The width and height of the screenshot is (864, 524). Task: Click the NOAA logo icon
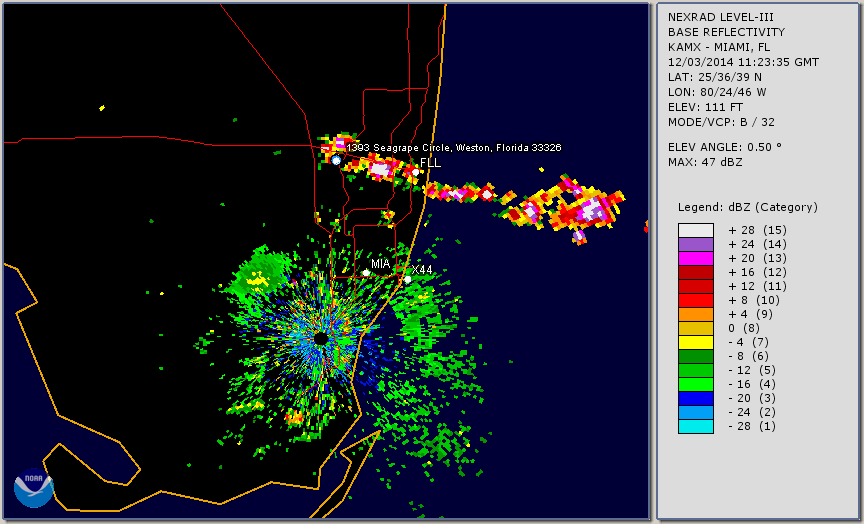click(34, 488)
